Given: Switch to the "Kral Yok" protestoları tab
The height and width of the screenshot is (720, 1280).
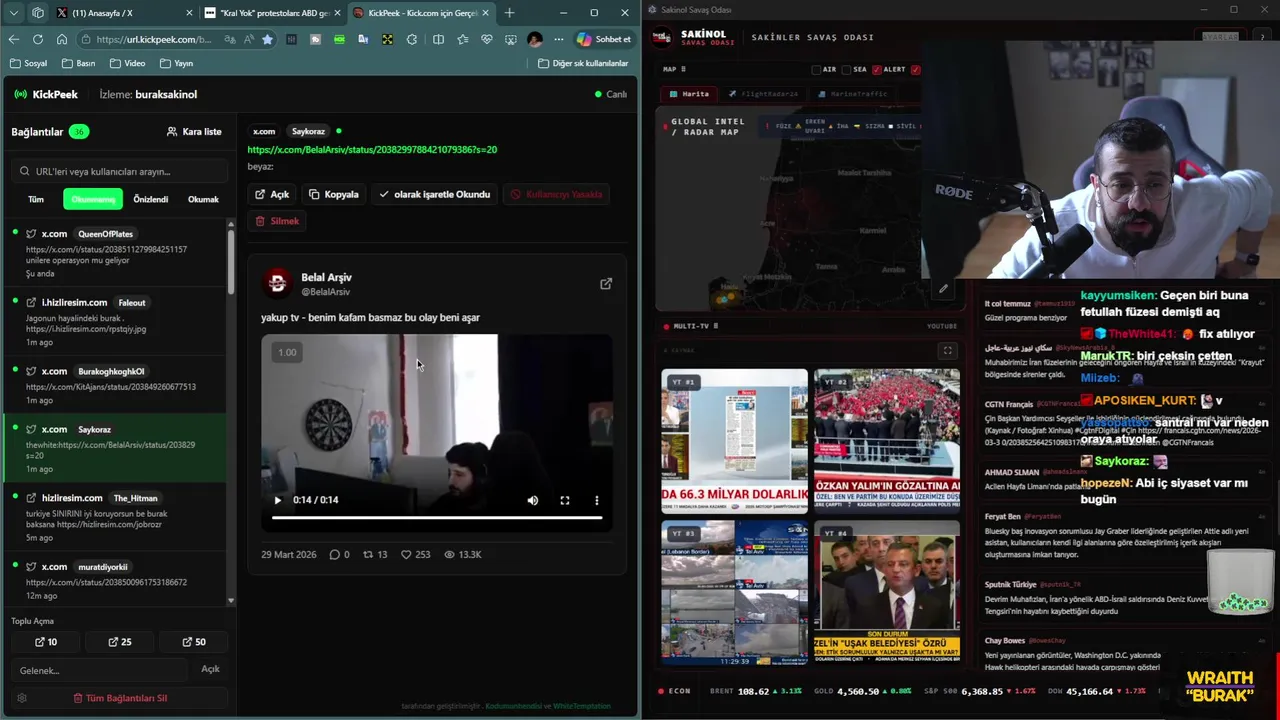Looking at the screenshot, I should [271, 13].
